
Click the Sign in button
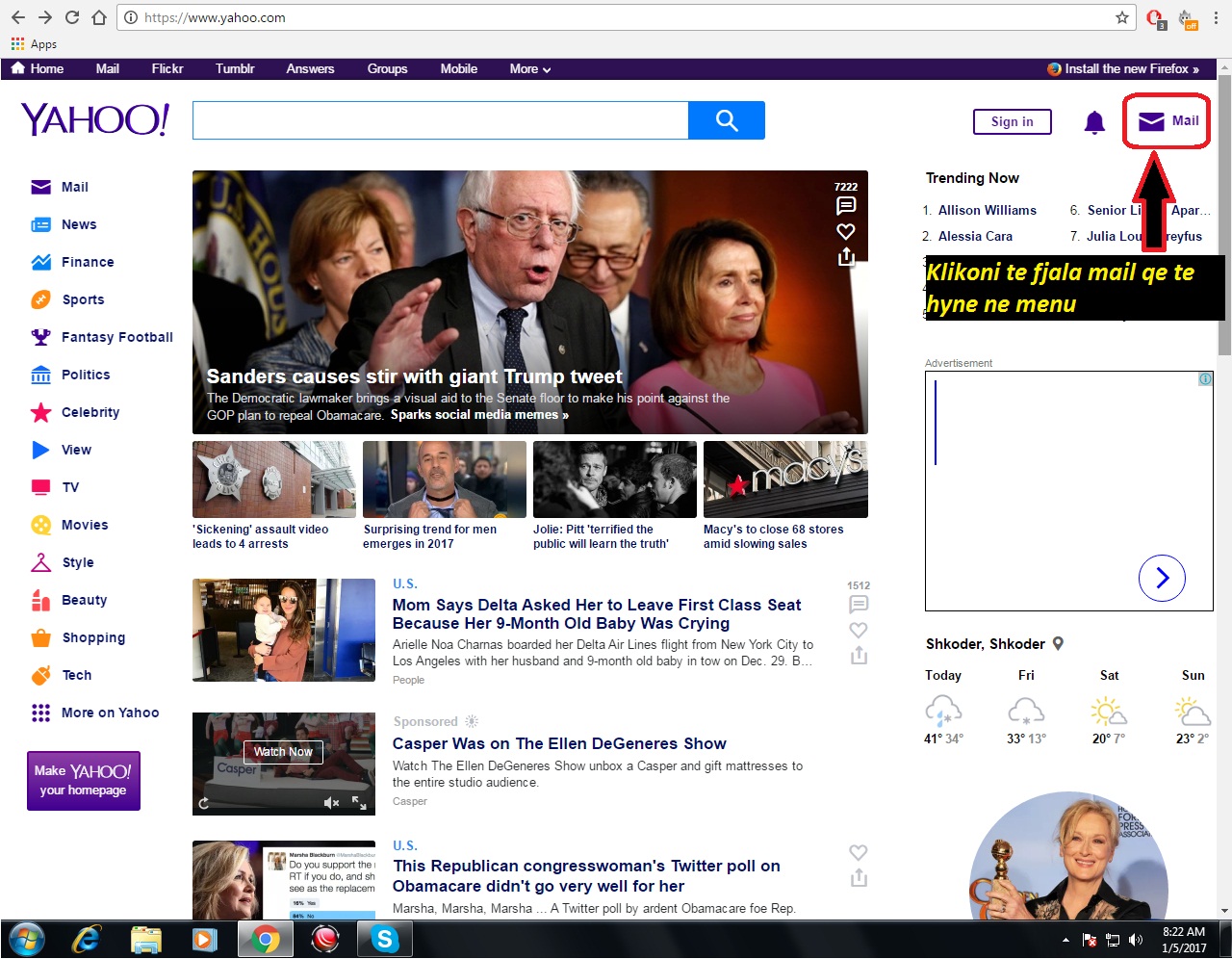point(1013,121)
